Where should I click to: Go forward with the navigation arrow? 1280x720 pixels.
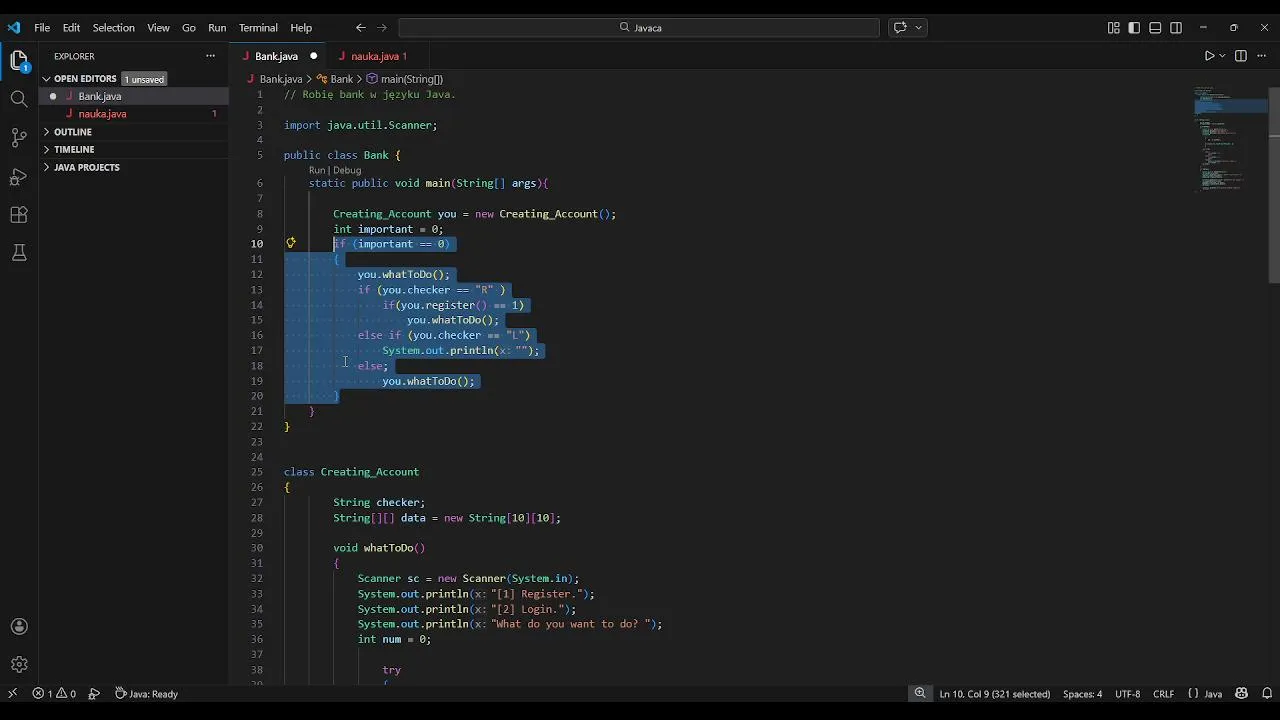point(382,28)
